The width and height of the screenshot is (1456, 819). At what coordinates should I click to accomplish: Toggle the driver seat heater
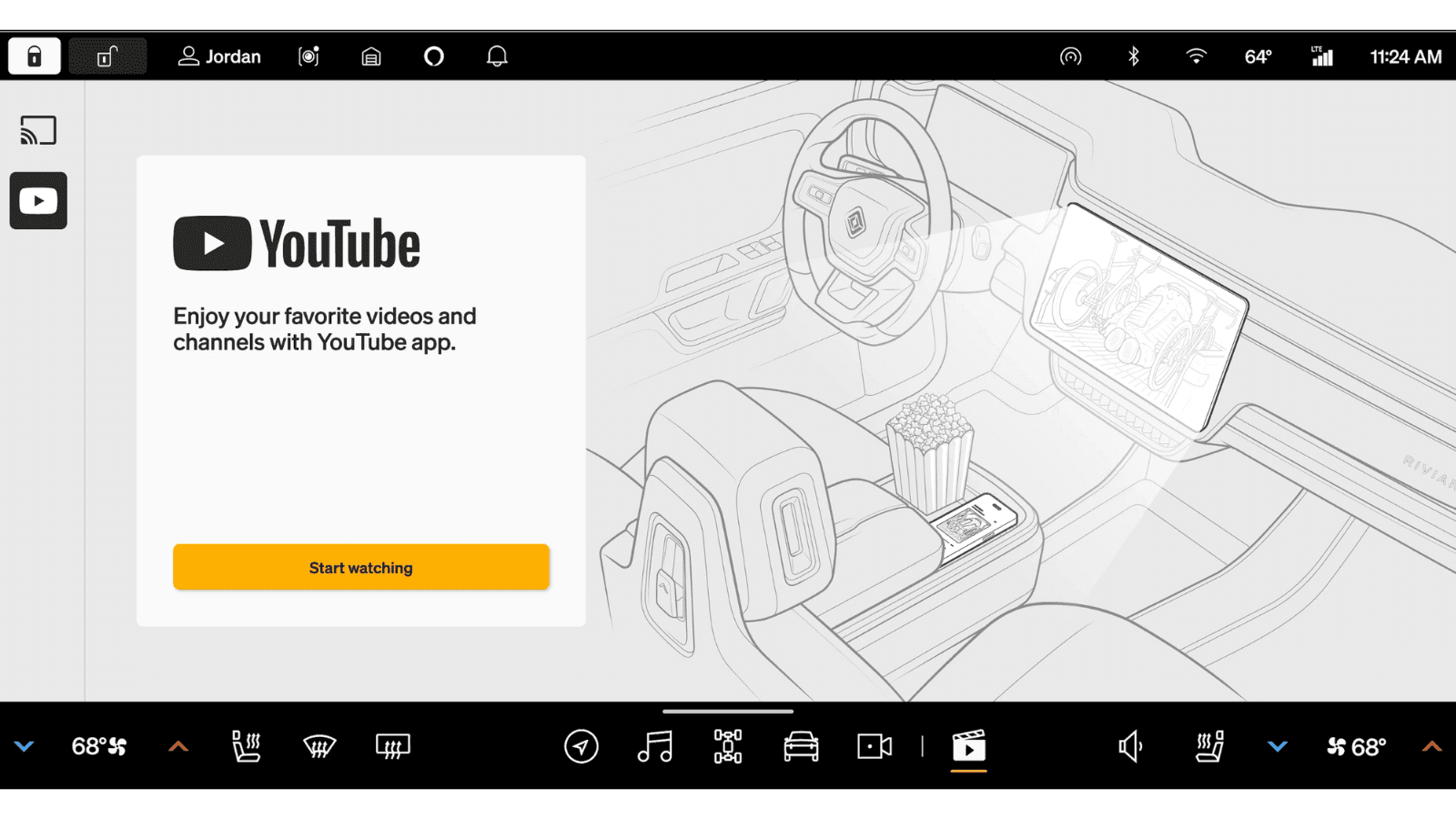[246, 746]
